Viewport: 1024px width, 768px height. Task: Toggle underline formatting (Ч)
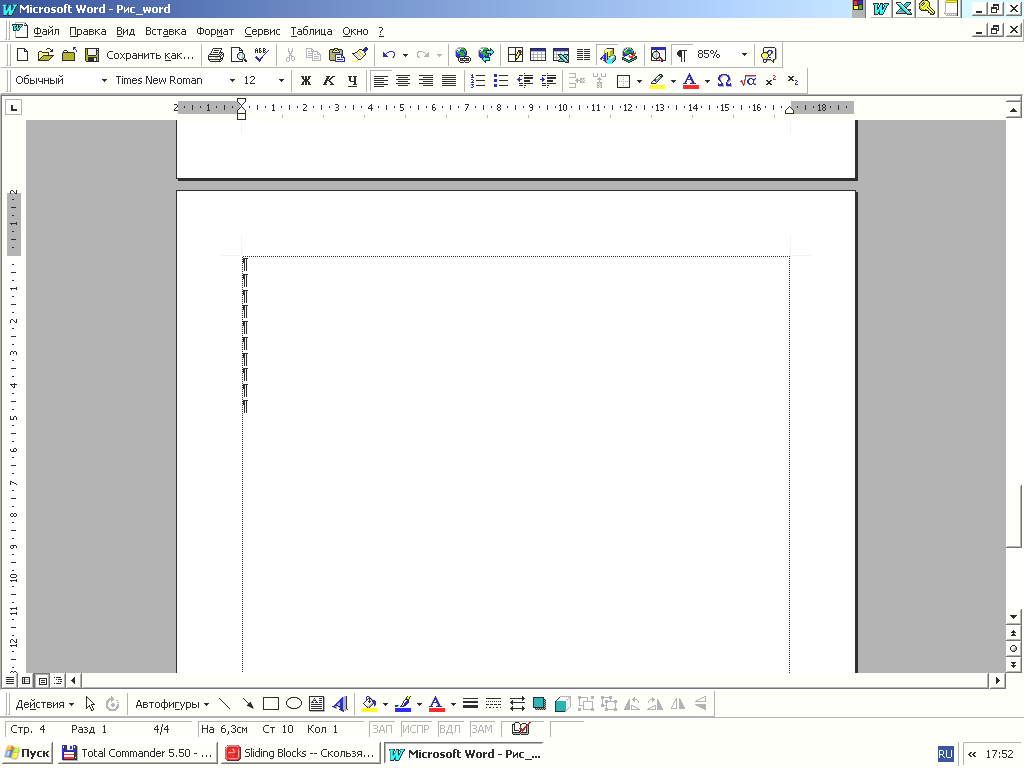(x=353, y=80)
